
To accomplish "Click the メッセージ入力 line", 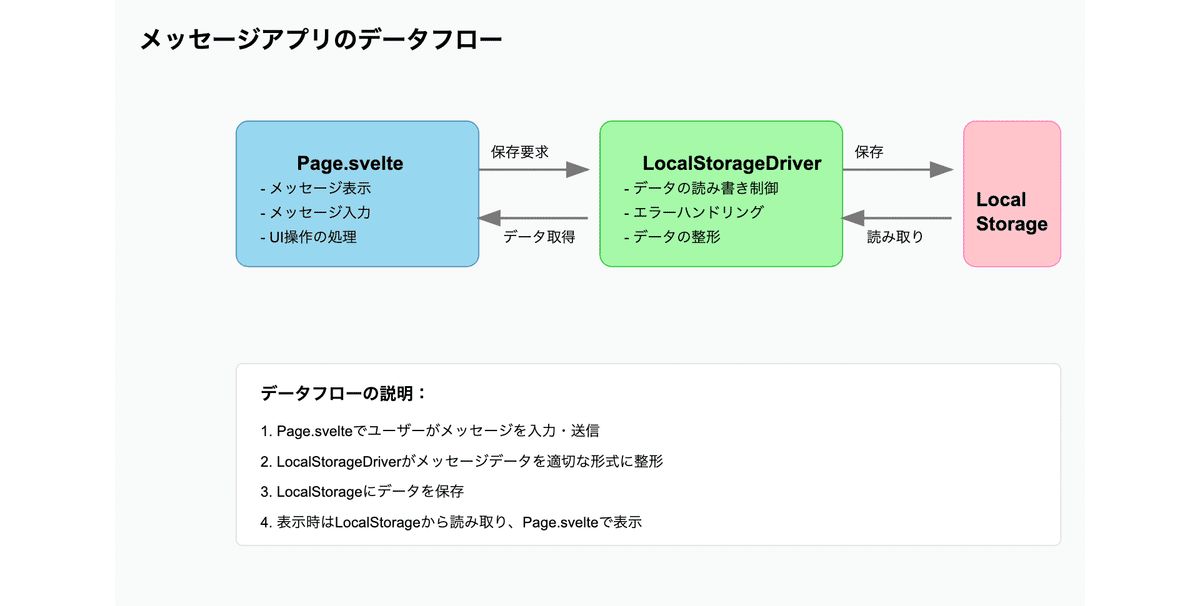I will pyautogui.click(x=315, y=213).
